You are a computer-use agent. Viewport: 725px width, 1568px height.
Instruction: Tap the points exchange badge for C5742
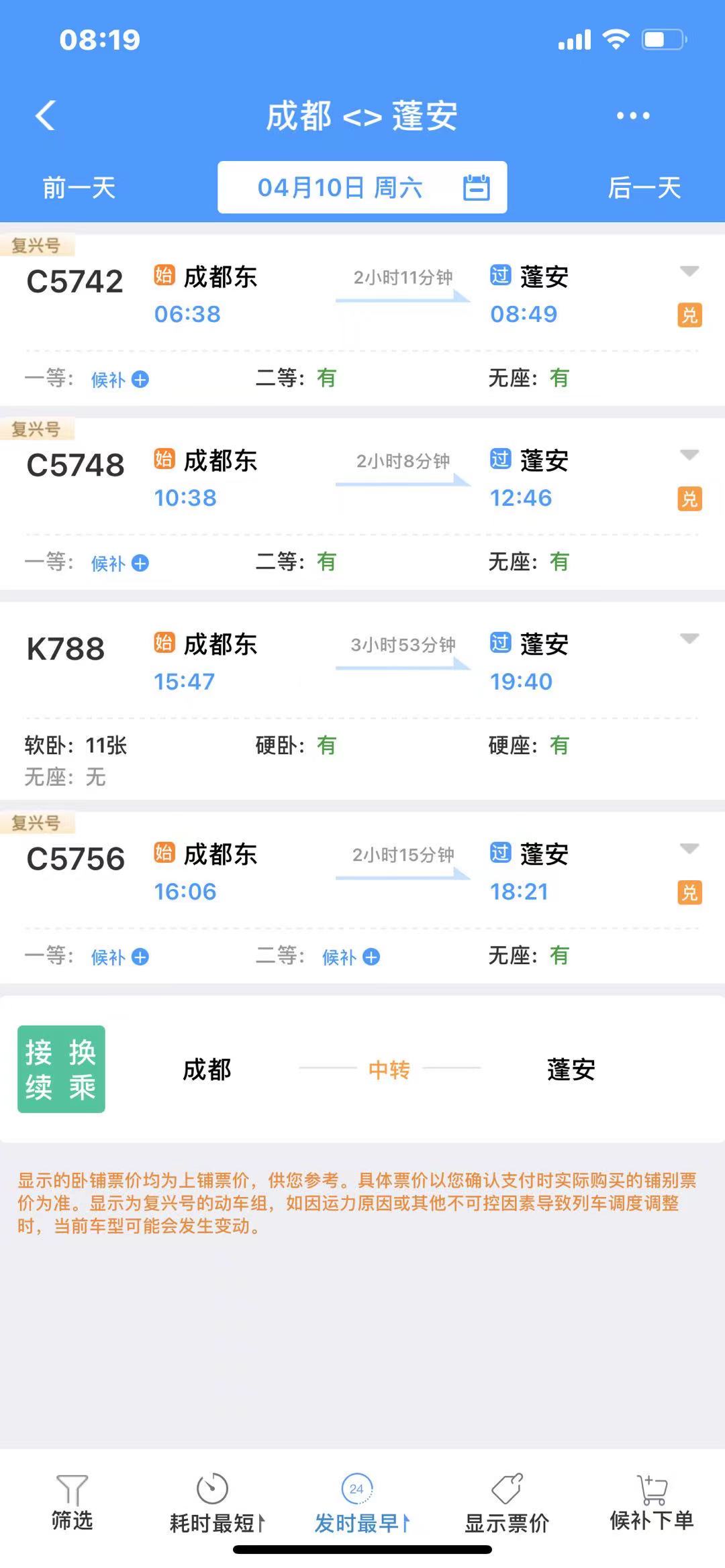pos(689,315)
